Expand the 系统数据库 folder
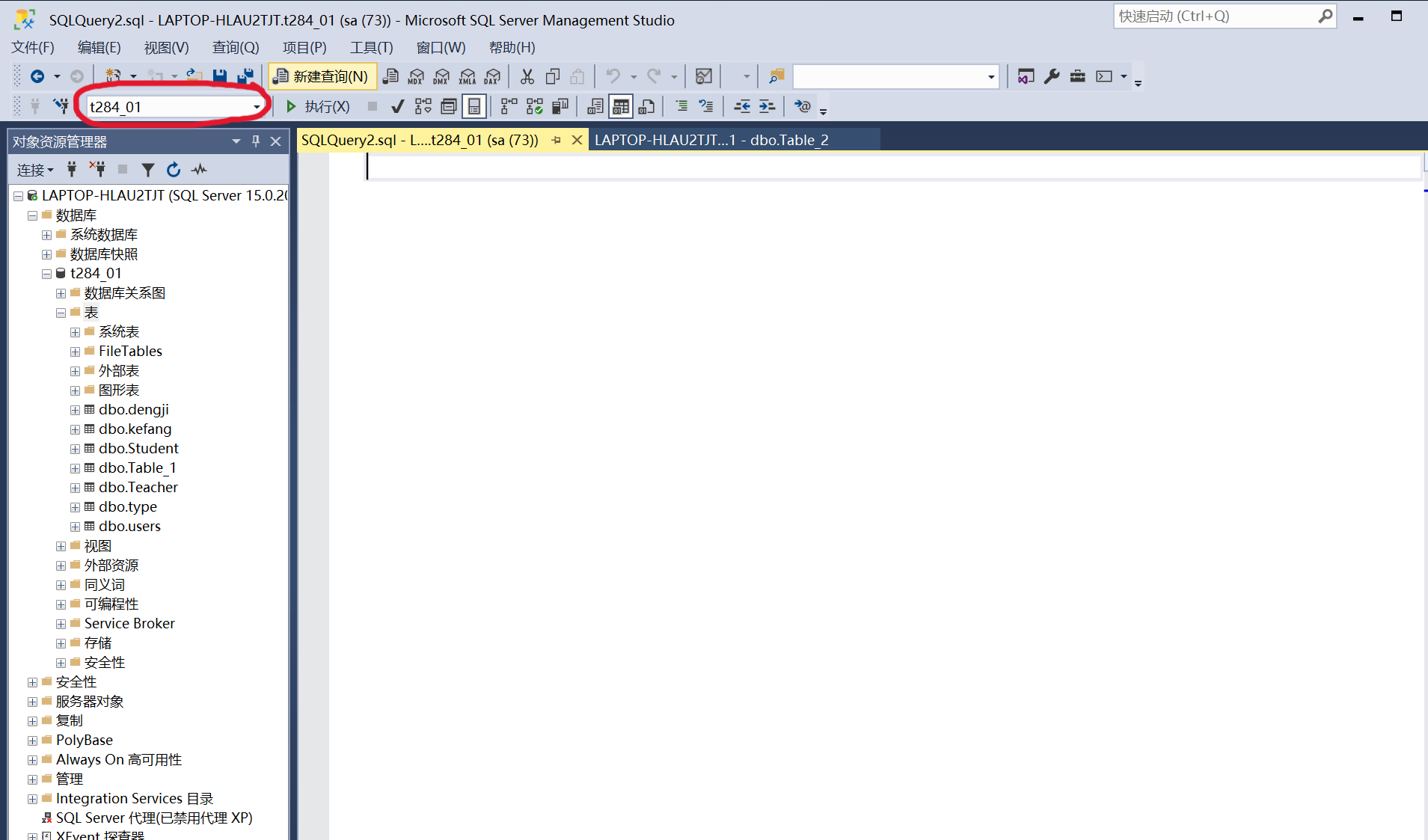This screenshot has height=840, width=1428. 46,235
